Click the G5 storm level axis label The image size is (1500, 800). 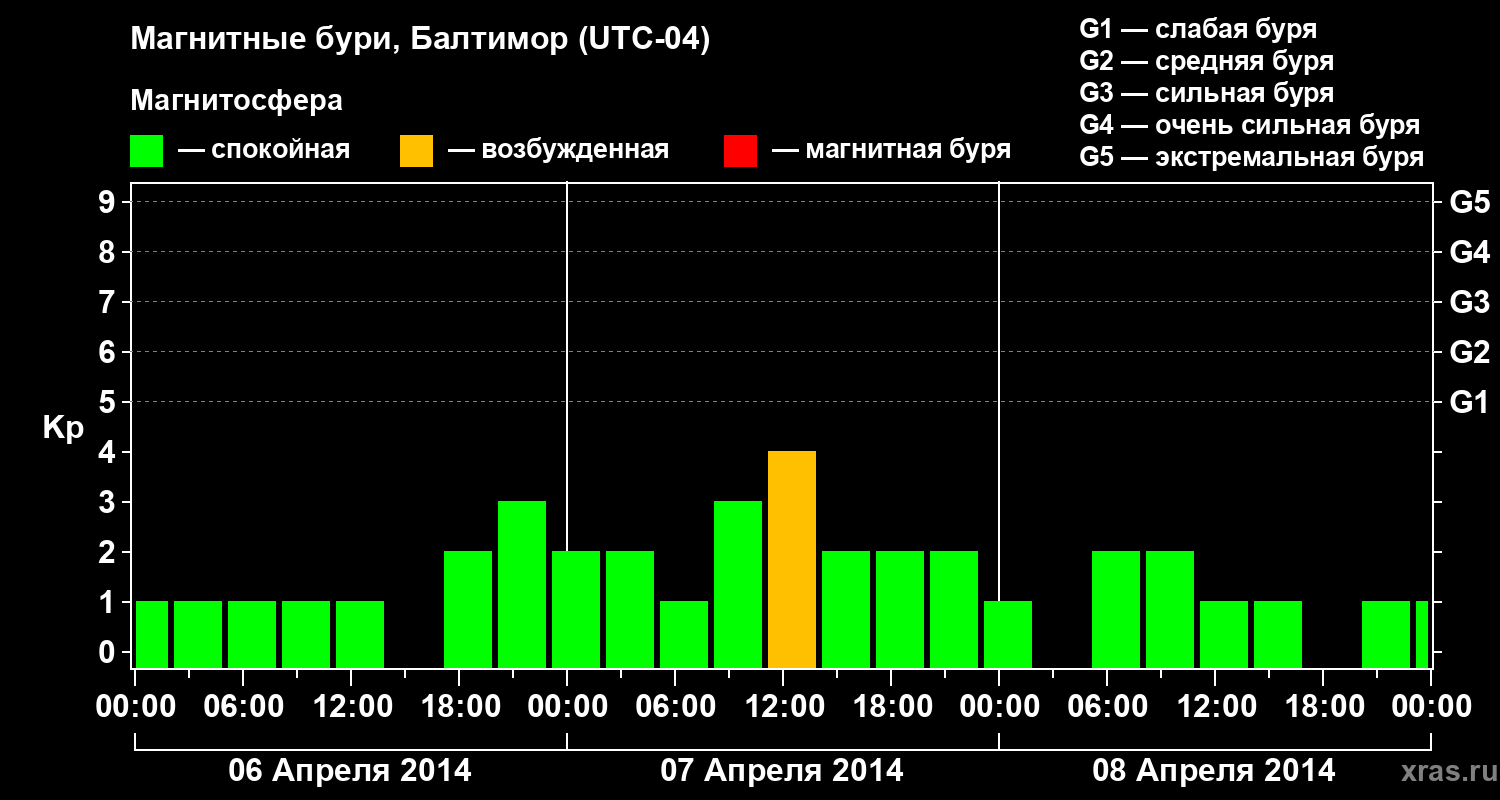[1469, 202]
